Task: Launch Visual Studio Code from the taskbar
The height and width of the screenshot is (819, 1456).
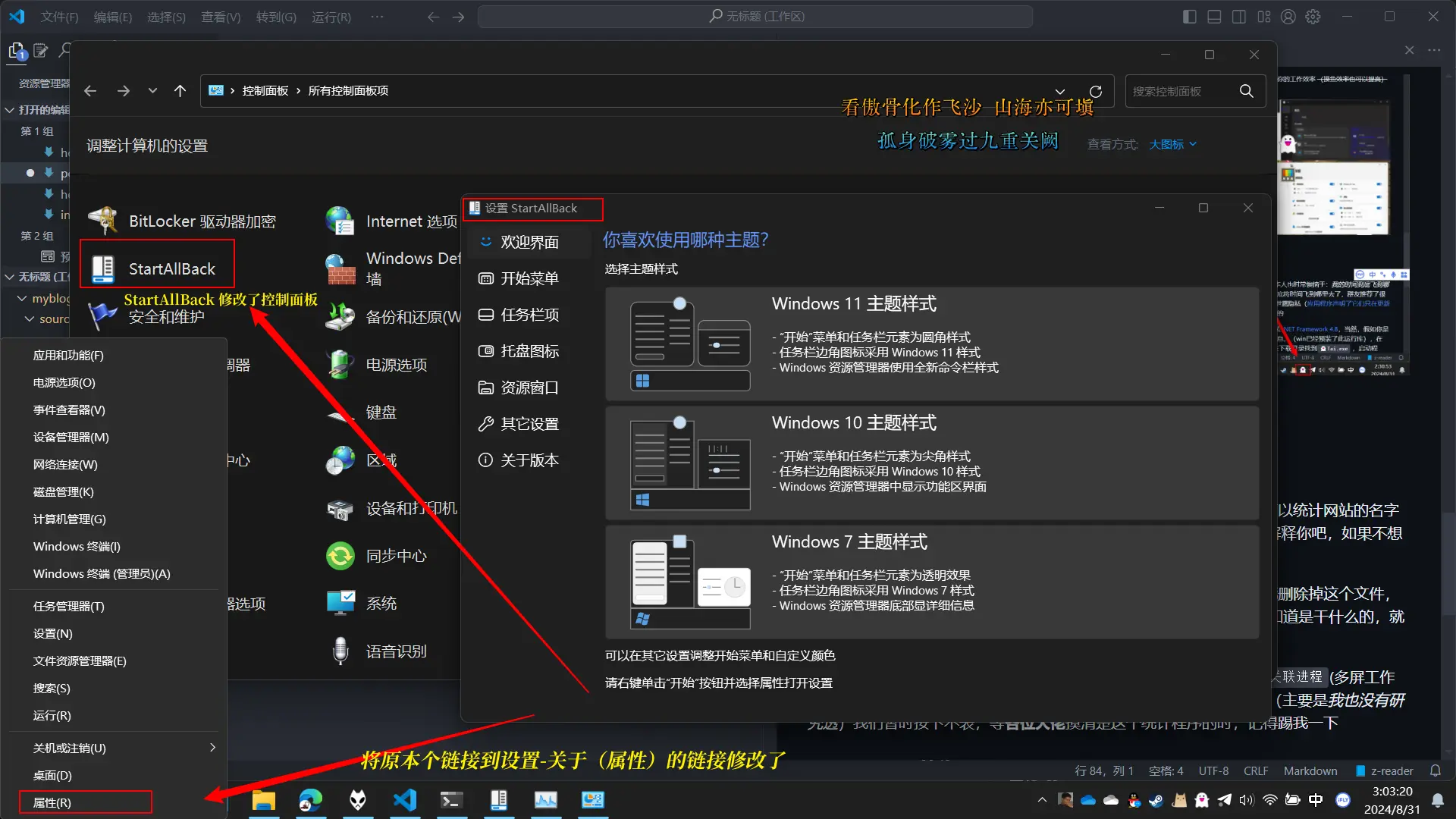Action: tap(405, 800)
